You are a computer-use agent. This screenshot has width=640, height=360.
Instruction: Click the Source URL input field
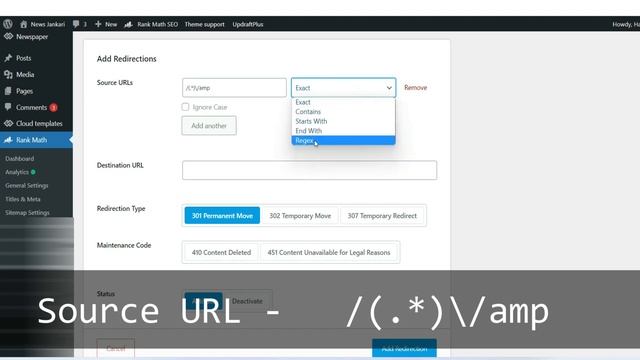[x=234, y=88]
